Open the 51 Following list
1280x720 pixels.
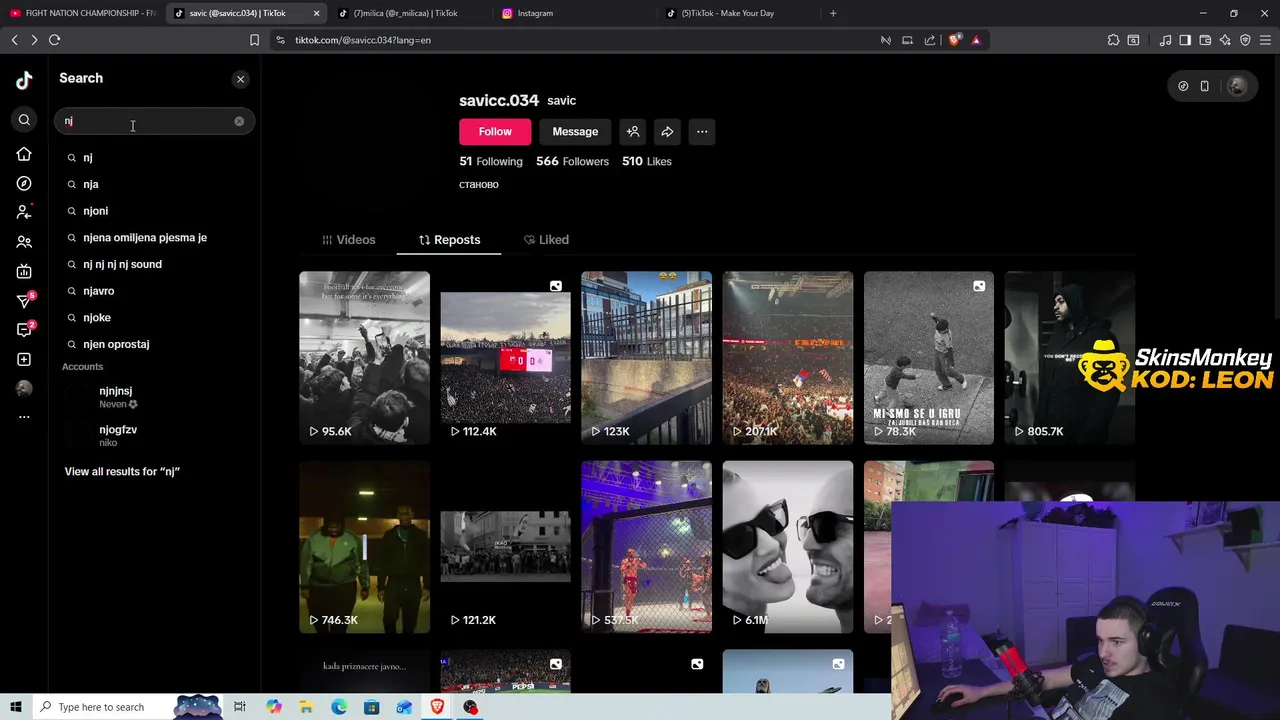tap(491, 161)
